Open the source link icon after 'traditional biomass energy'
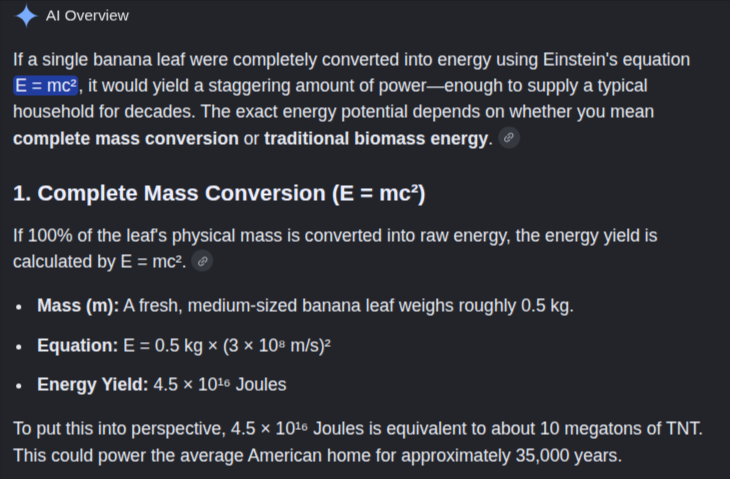 (x=509, y=138)
